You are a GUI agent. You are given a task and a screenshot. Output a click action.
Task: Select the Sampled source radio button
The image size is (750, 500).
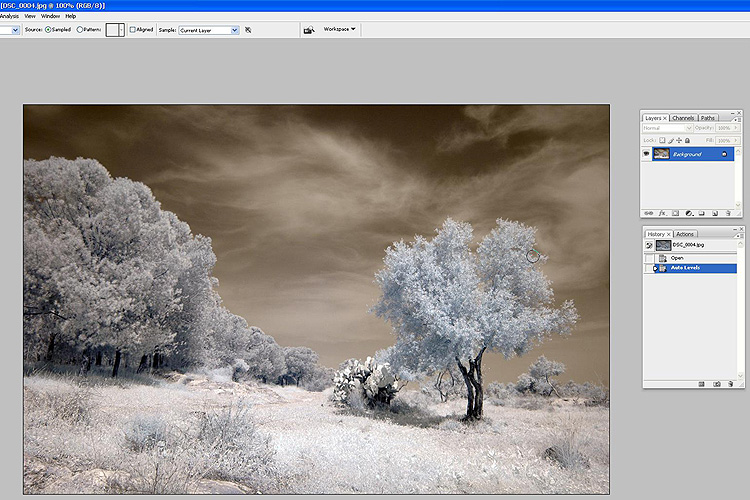(x=48, y=30)
